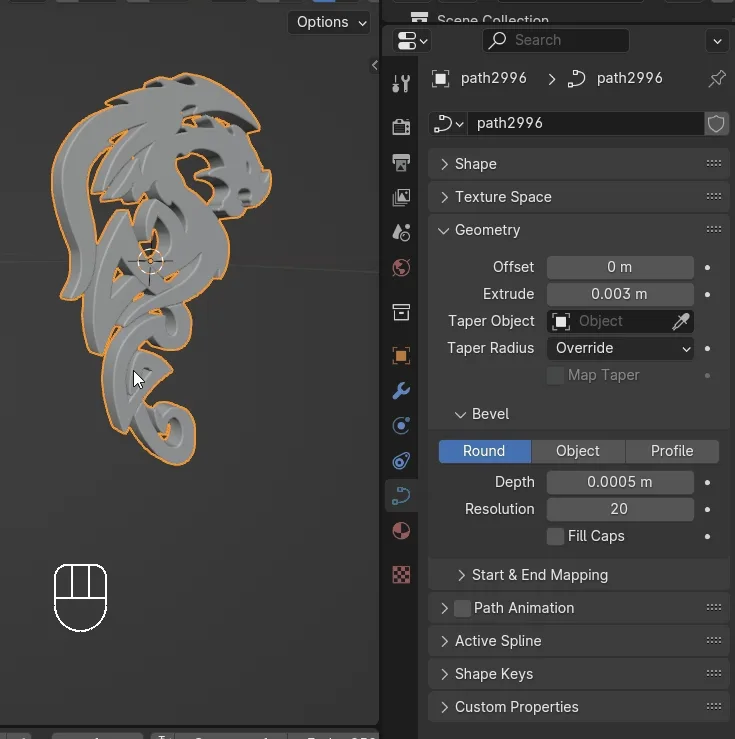Expand Start & End Mapping subpanel
Image resolution: width=735 pixels, height=739 pixels.
tap(461, 575)
